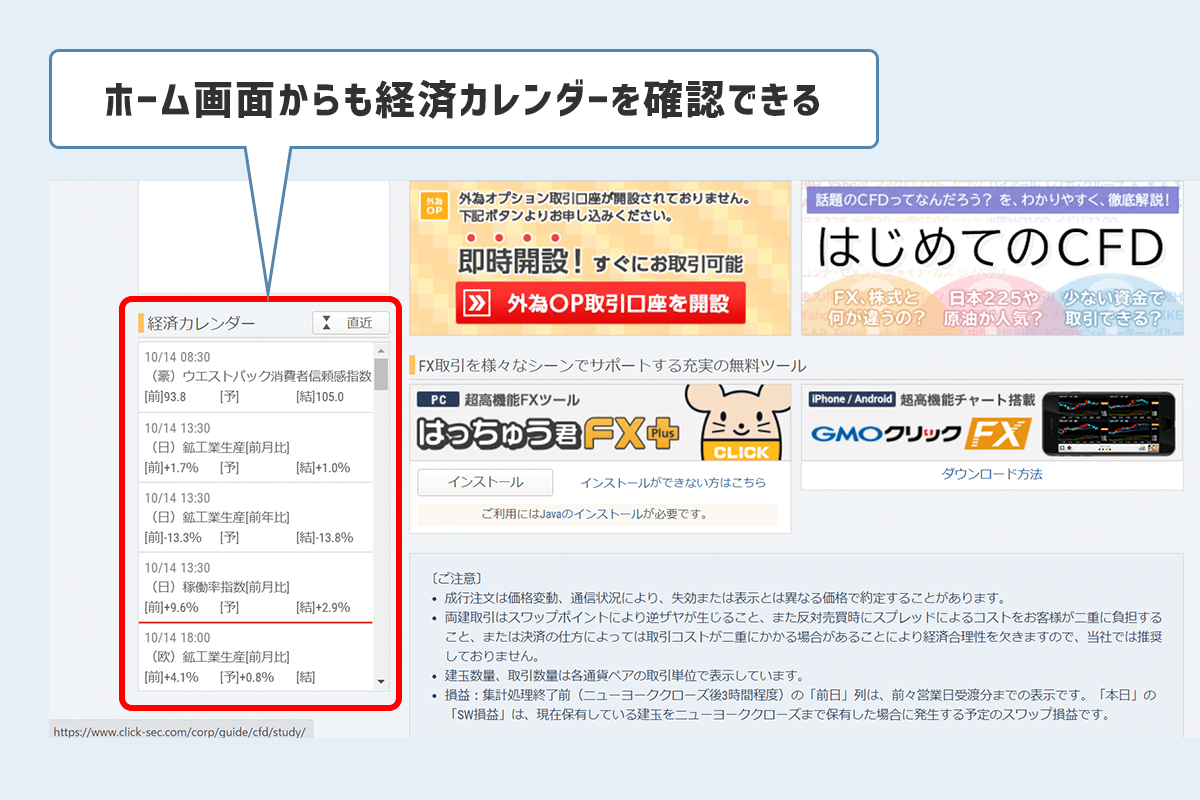The image size is (1200, 800).
Task: Select the （欧）鉱工業生産[前月比] entry
Action: [256, 656]
